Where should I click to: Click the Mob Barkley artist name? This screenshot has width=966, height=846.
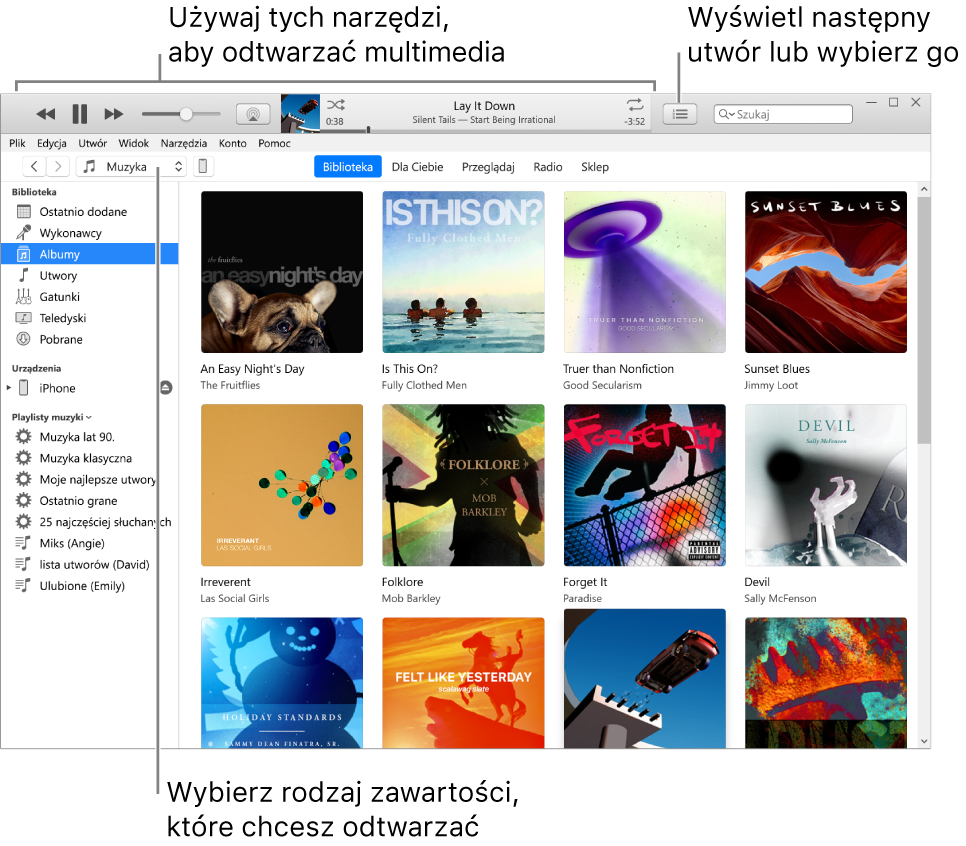point(411,598)
